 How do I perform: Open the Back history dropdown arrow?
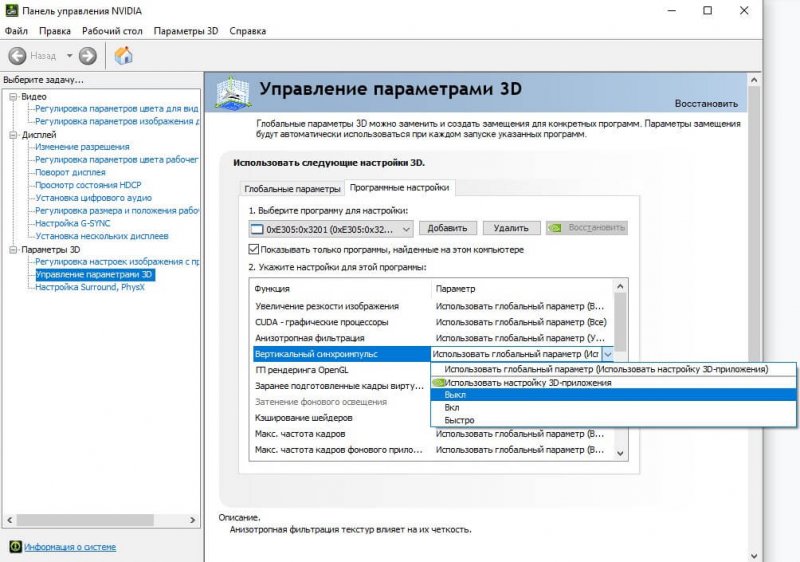tap(69, 56)
